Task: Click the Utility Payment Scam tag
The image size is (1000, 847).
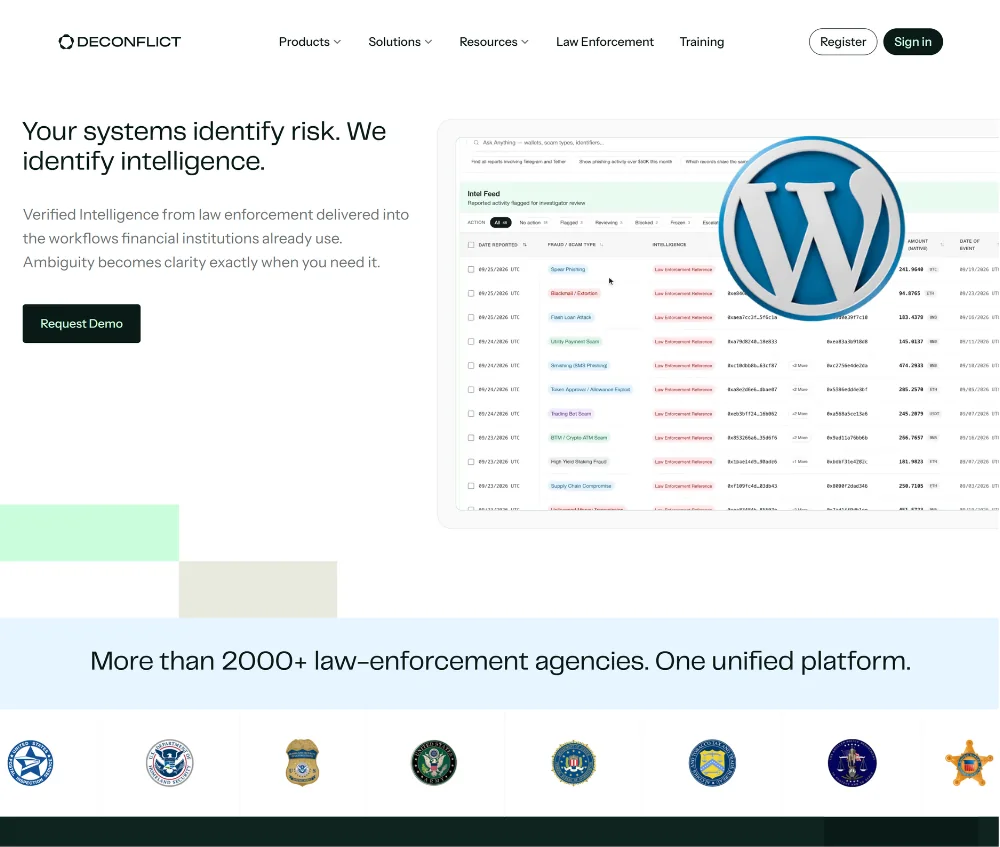Action: point(575,341)
